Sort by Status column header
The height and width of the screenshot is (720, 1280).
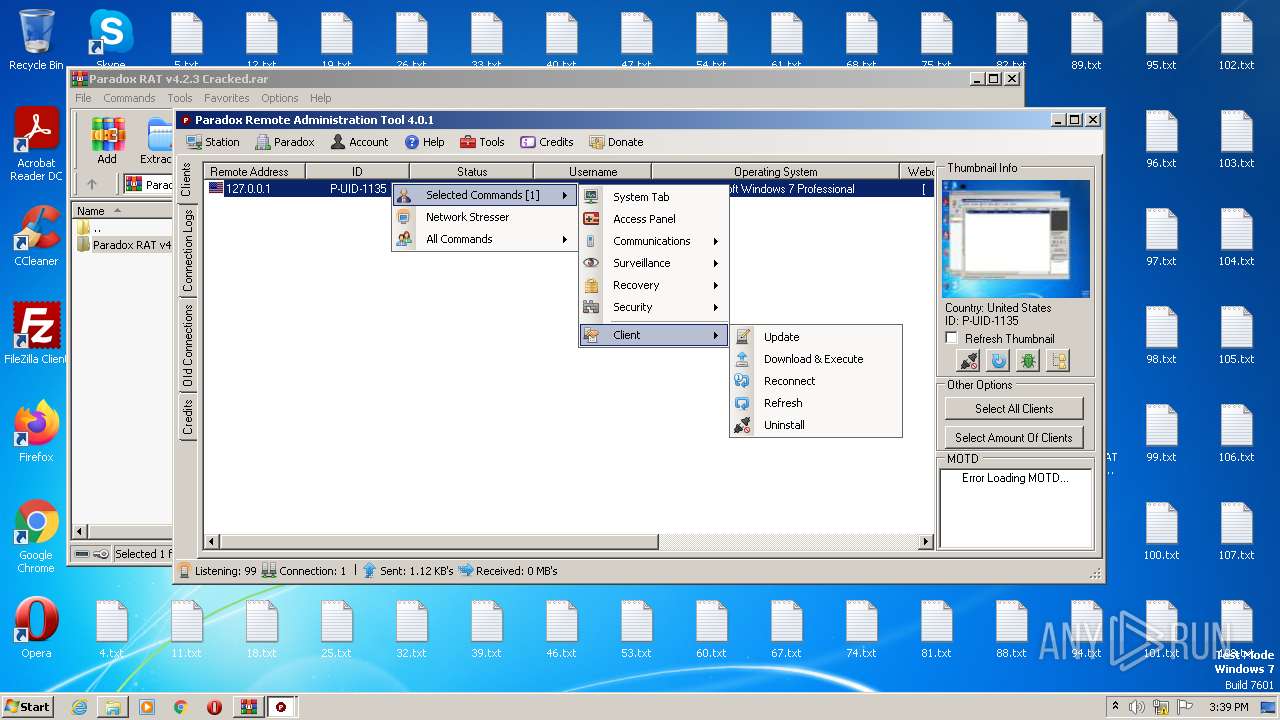tap(472, 172)
